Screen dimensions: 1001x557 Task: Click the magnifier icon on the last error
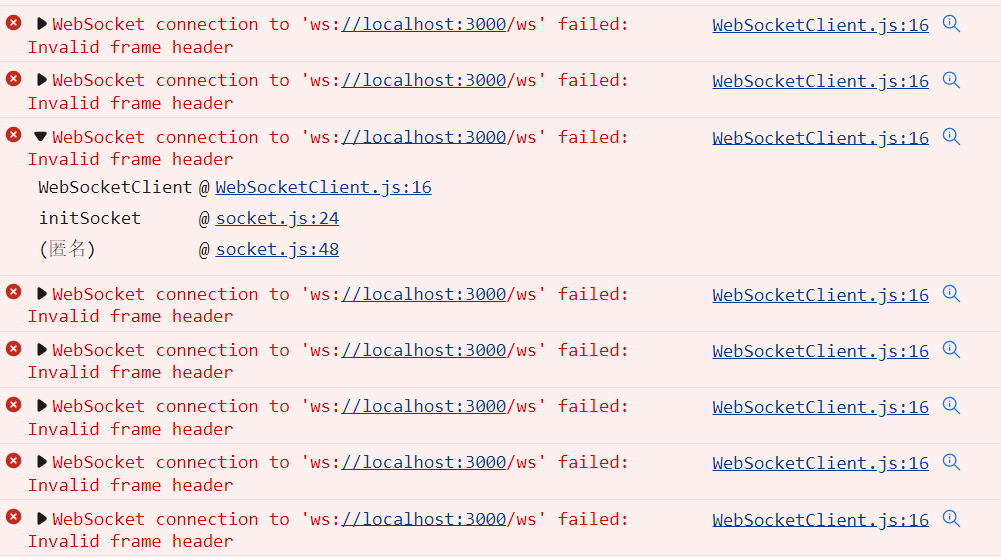[951, 519]
